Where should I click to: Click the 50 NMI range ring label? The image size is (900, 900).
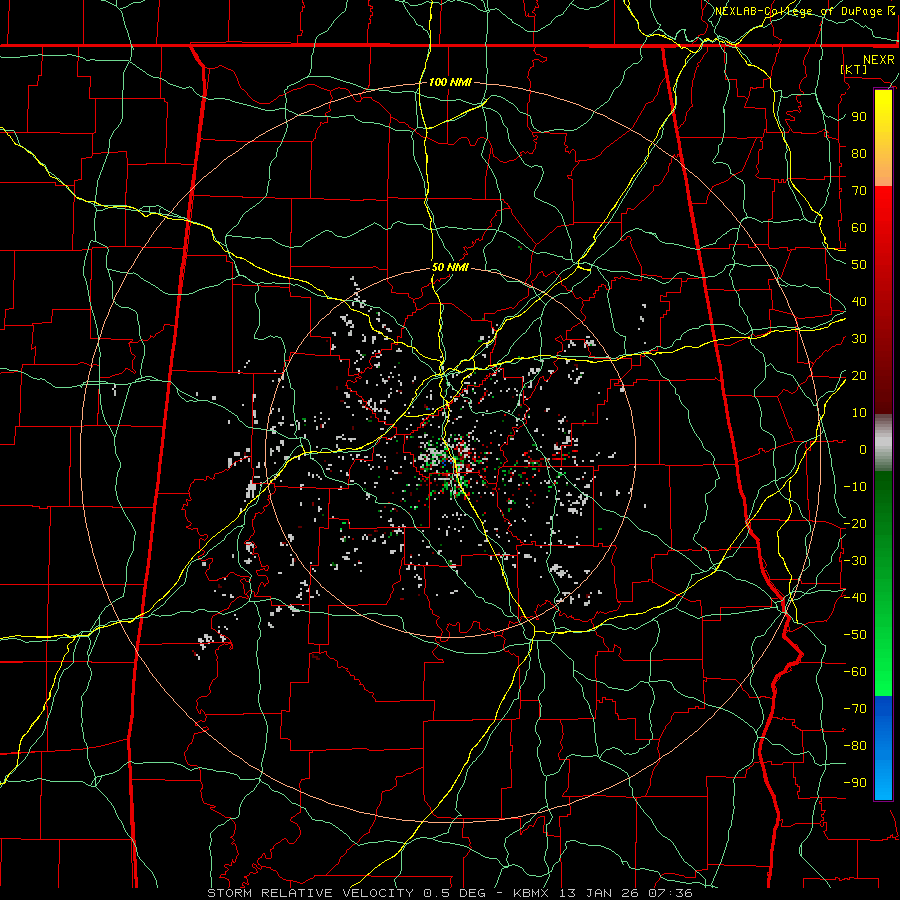[x=450, y=267]
